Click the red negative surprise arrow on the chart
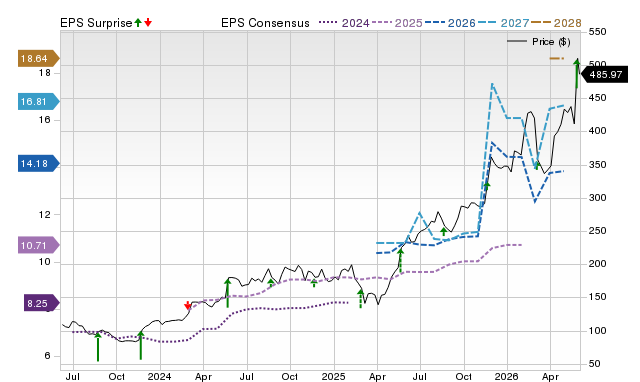 187,305
